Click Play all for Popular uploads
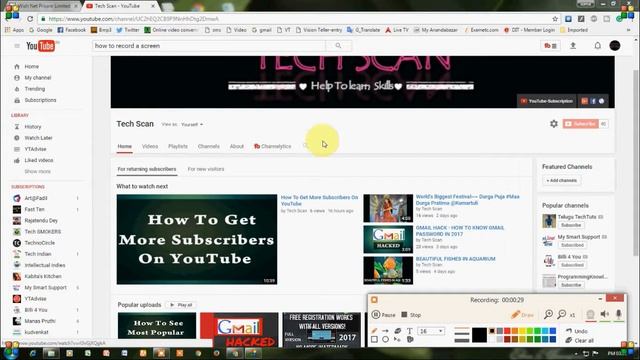This screenshot has height=360, width=640. 181,305
